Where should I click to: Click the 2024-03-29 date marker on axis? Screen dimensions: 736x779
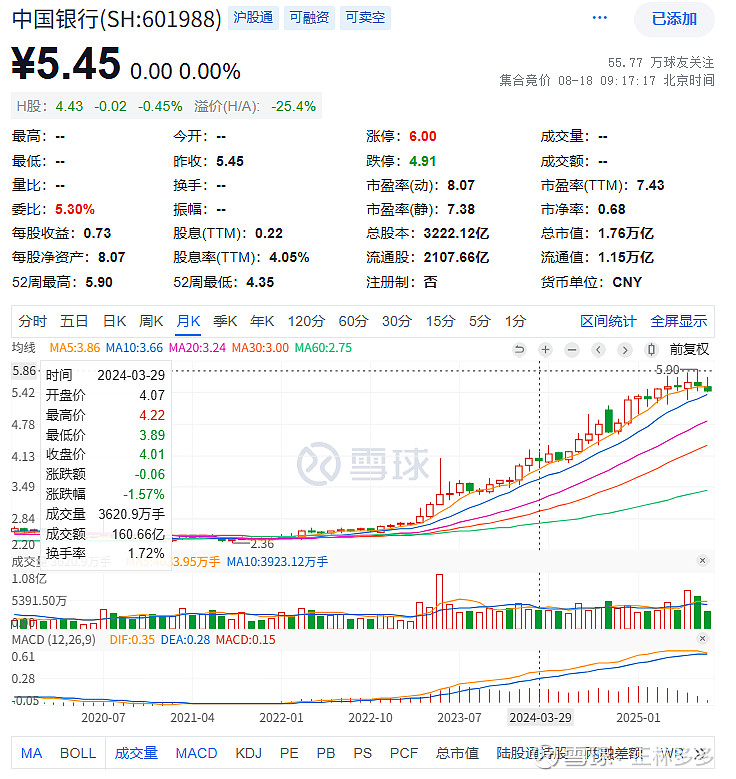pyautogui.click(x=540, y=718)
